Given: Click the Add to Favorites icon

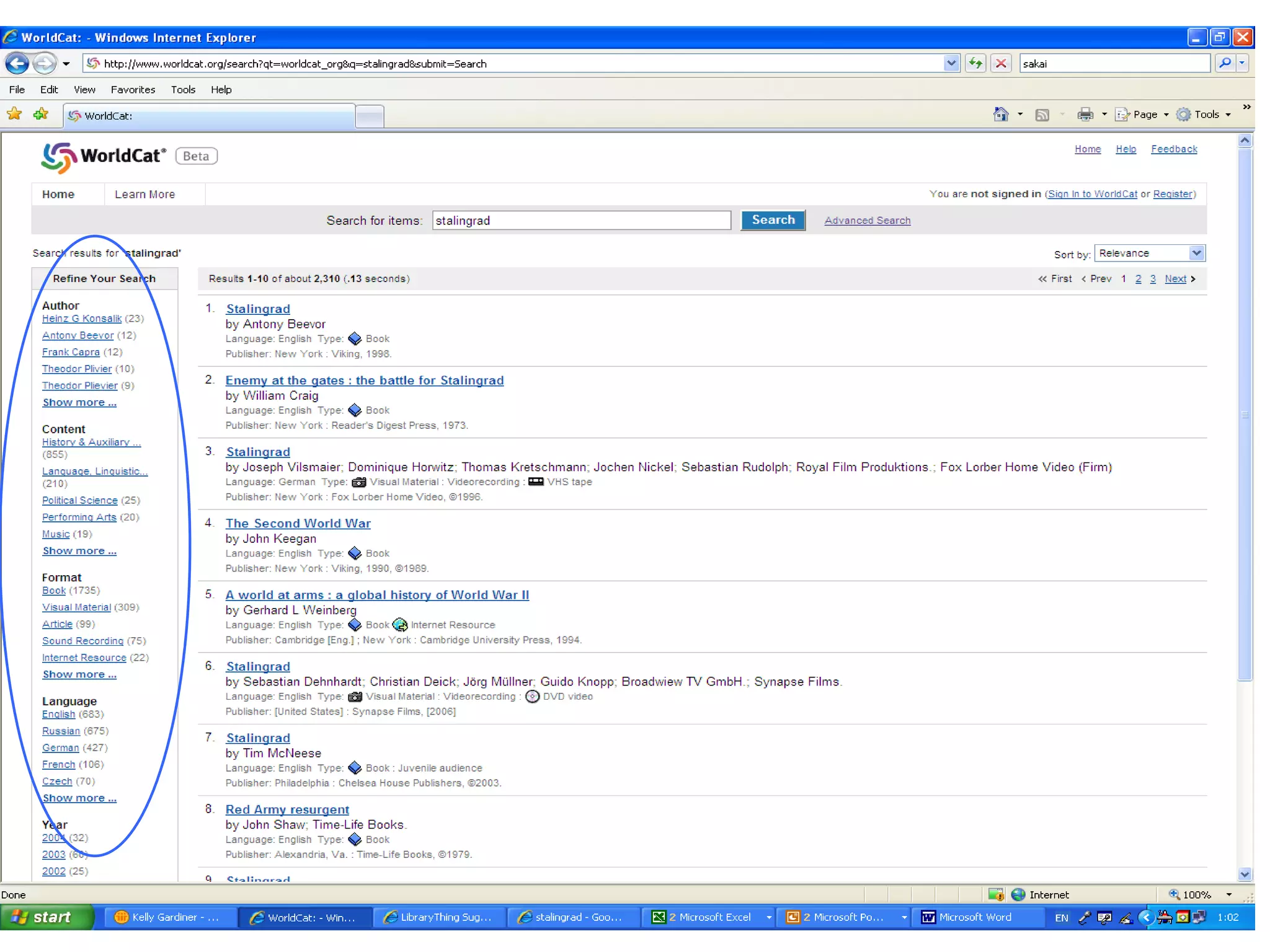Looking at the screenshot, I should 41,114.
